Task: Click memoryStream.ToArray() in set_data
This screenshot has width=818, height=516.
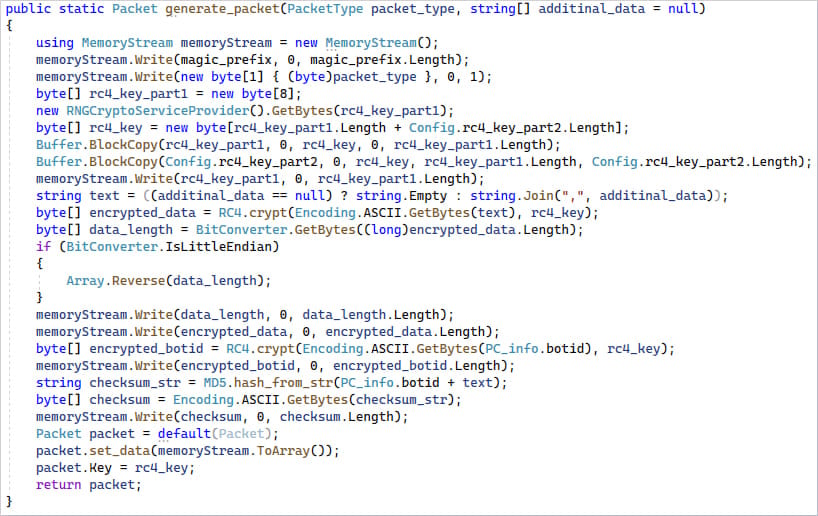Action: coord(242,451)
